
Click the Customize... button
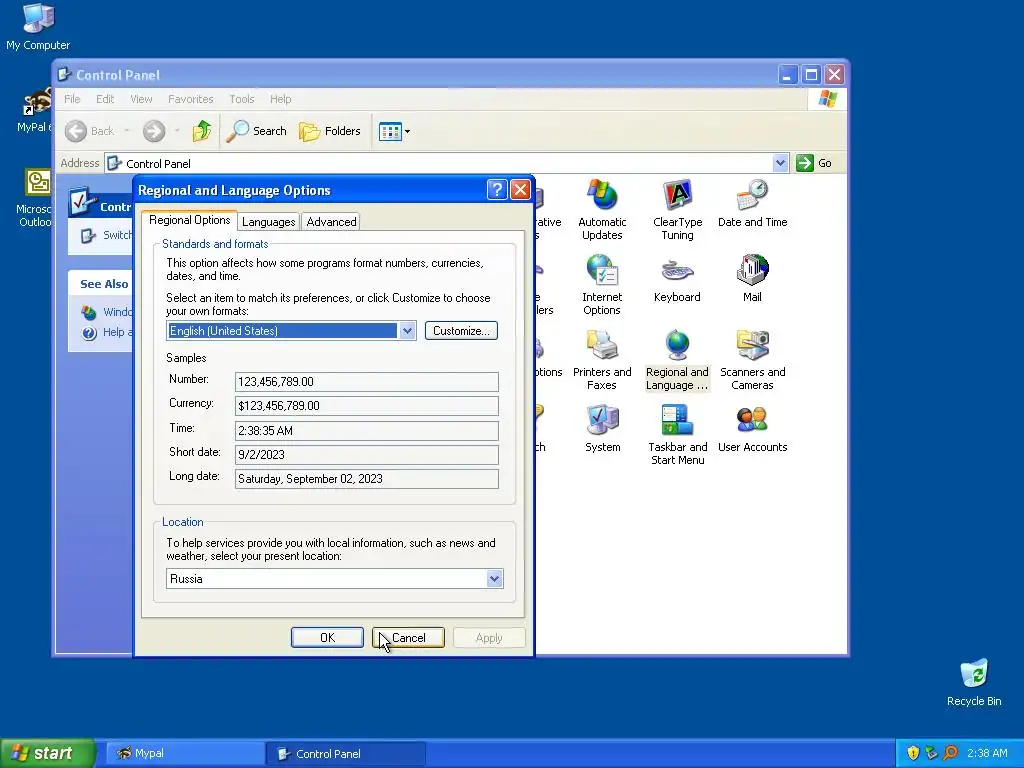(461, 330)
